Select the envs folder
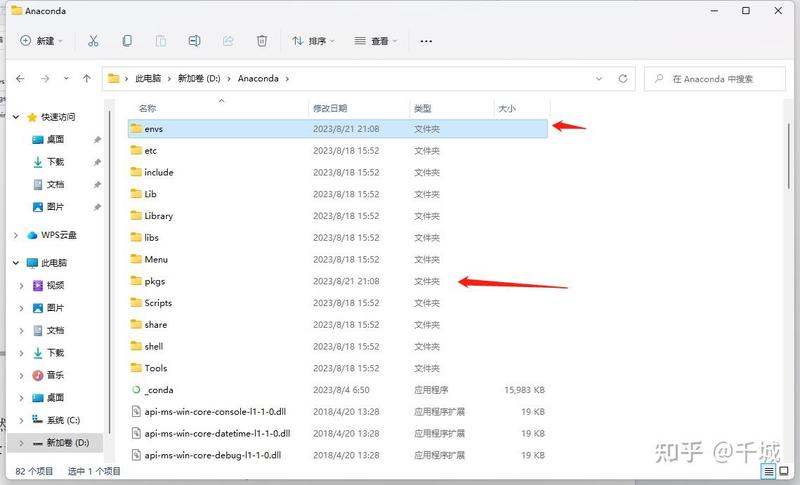Viewport: 800px width, 485px height. tap(338, 129)
